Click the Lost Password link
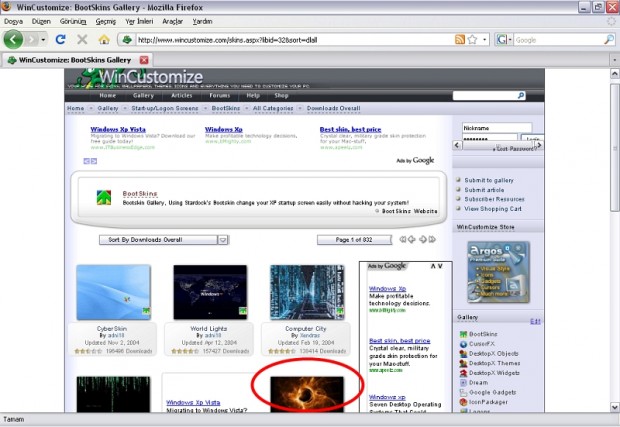 (516, 149)
